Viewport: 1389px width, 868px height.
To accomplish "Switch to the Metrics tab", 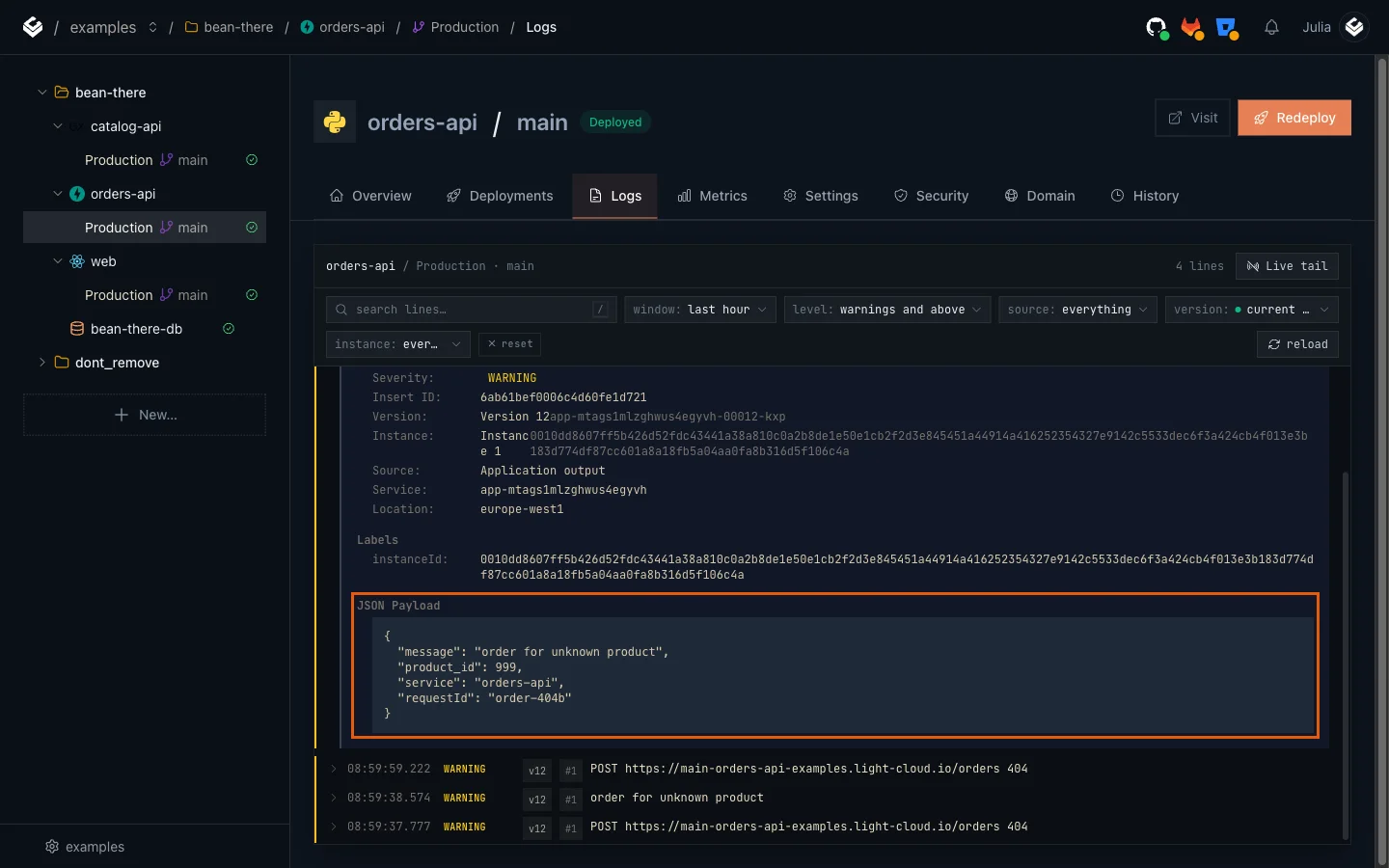I will point(712,196).
